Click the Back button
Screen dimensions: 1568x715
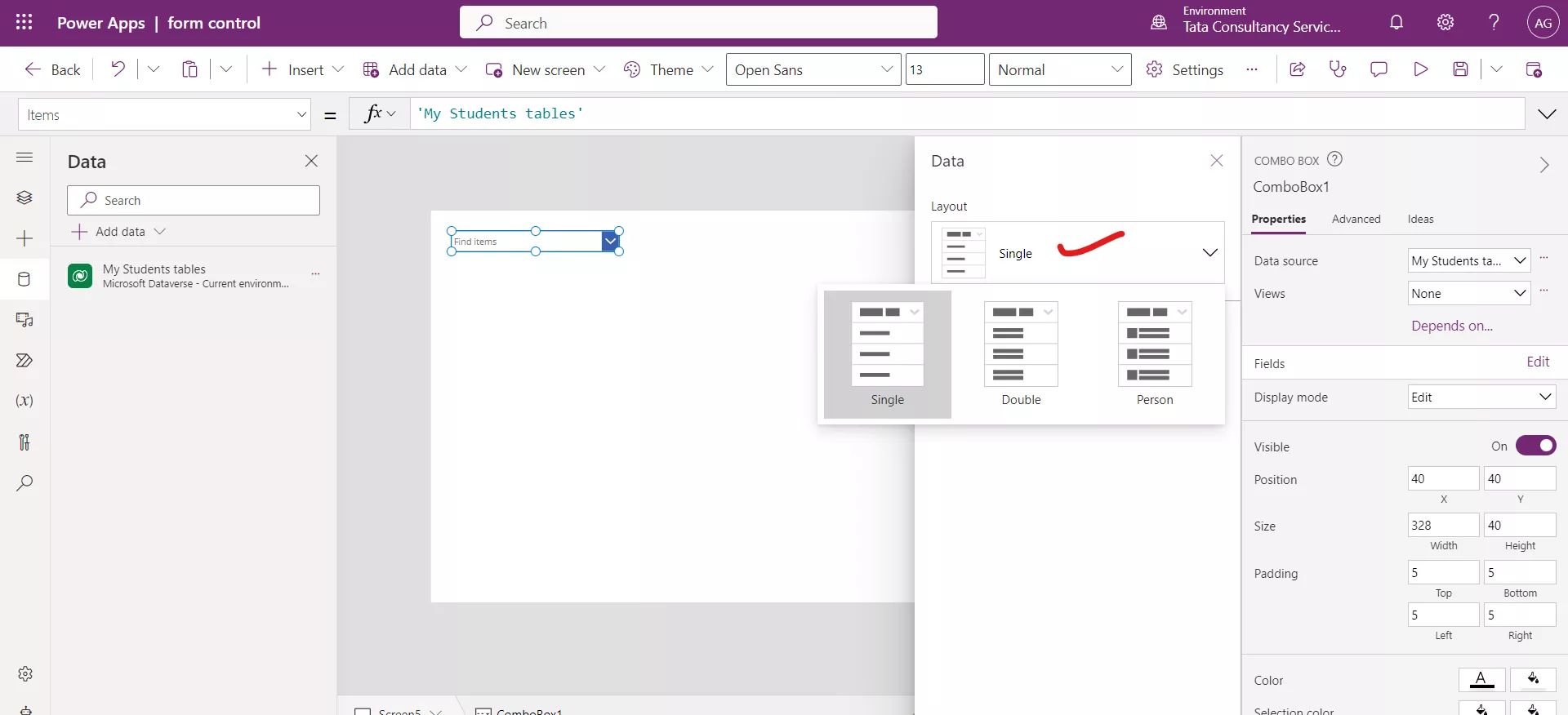[x=52, y=69]
